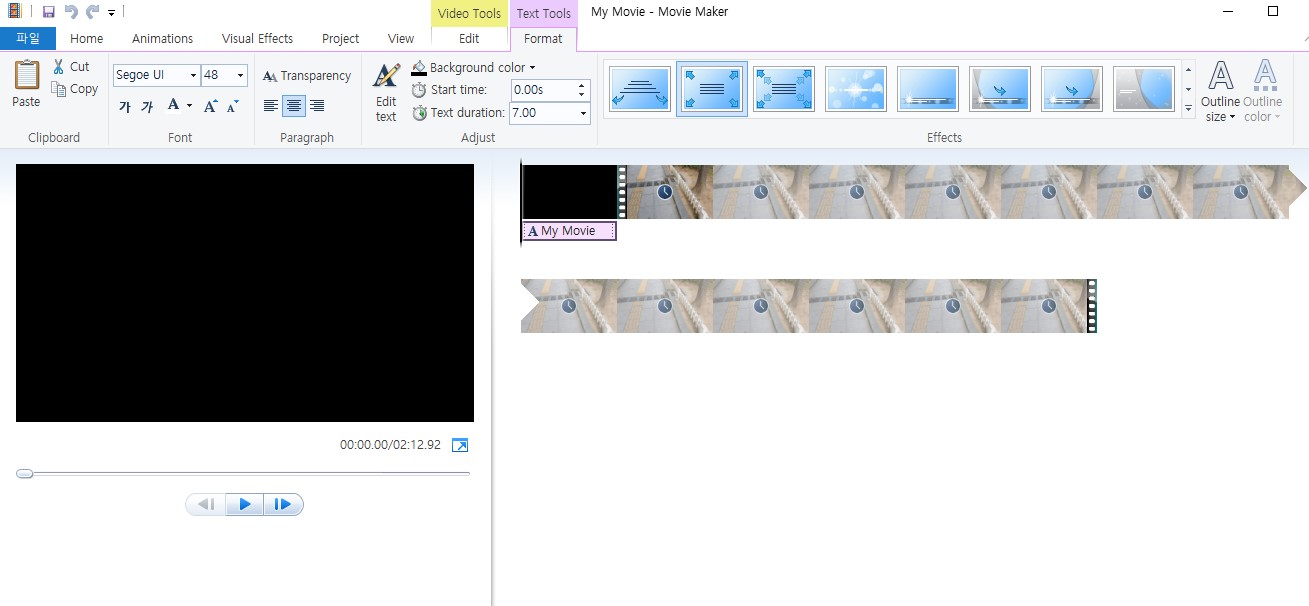Apply the third zoom double-arrow text effect
Image resolution: width=1309 pixels, height=606 pixels.
(783, 89)
